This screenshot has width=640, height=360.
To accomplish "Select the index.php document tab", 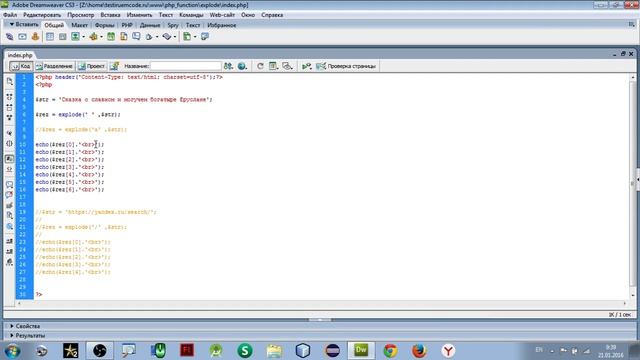I will pyautogui.click(x=20, y=55).
